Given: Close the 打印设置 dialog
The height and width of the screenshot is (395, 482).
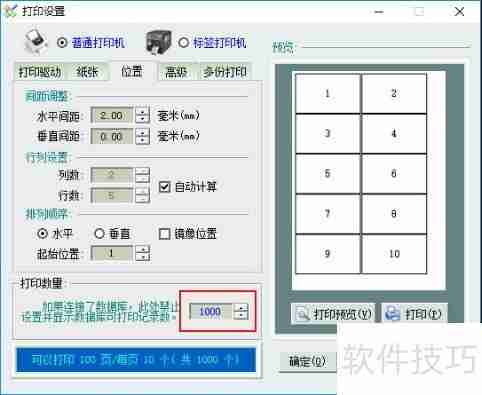Looking at the screenshot, I should (x=459, y=12).
